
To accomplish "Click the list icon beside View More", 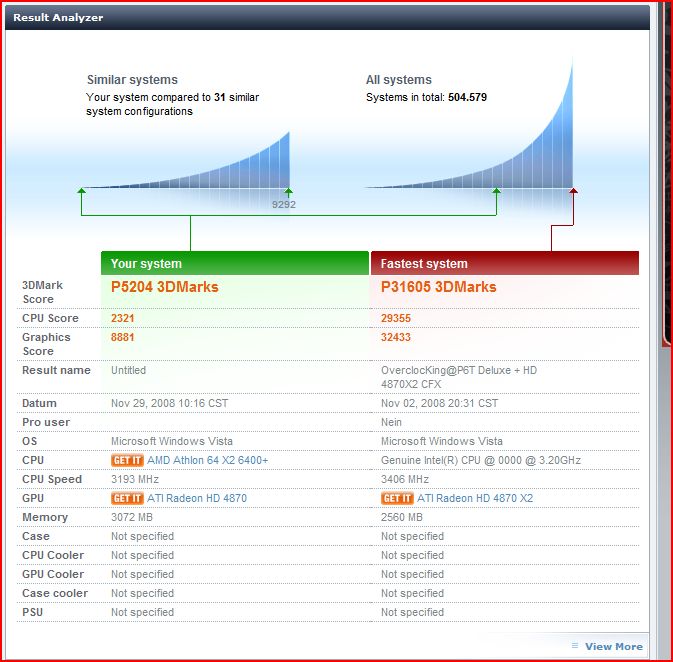I will pos(575,646).
